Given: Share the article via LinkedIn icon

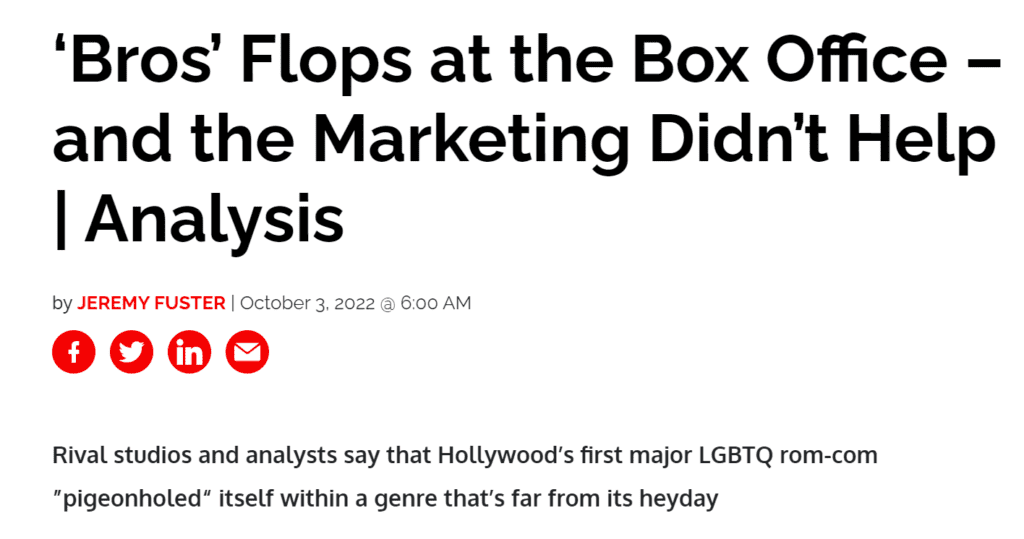Looking at the screenshot, I should (x=189, y=352).
